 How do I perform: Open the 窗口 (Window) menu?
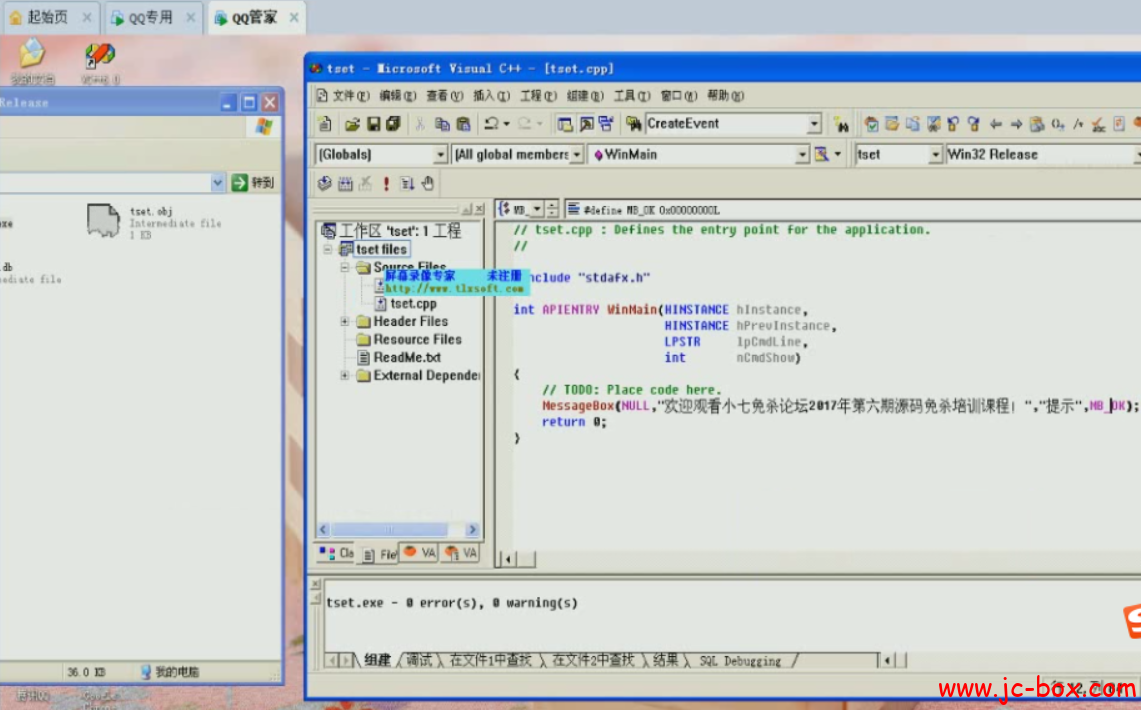point(679,96)
